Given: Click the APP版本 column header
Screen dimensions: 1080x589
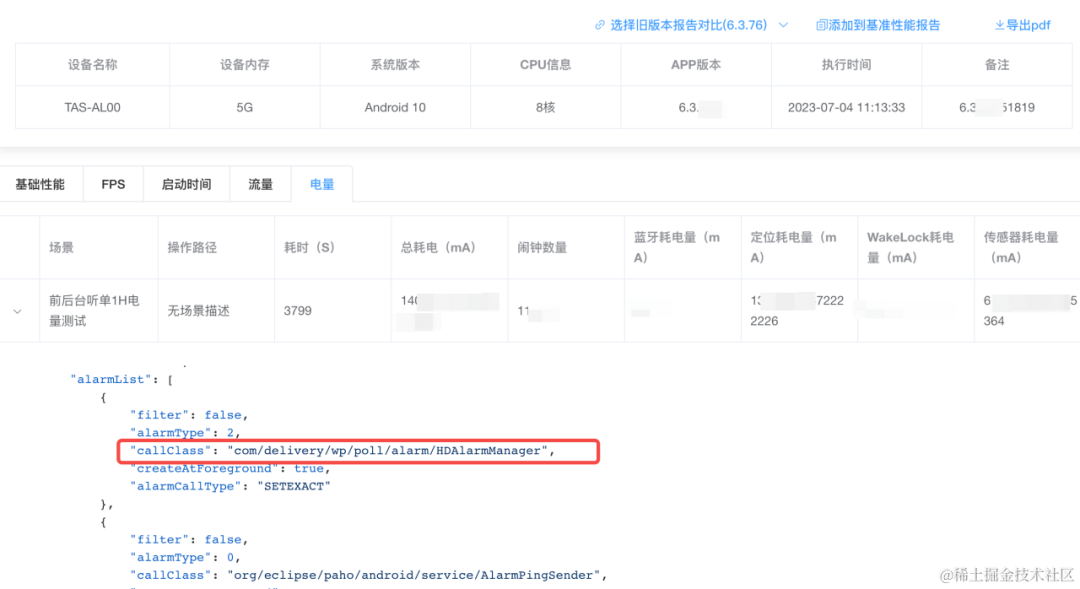Looking at the screenshot, I should (x=696, y=65).
